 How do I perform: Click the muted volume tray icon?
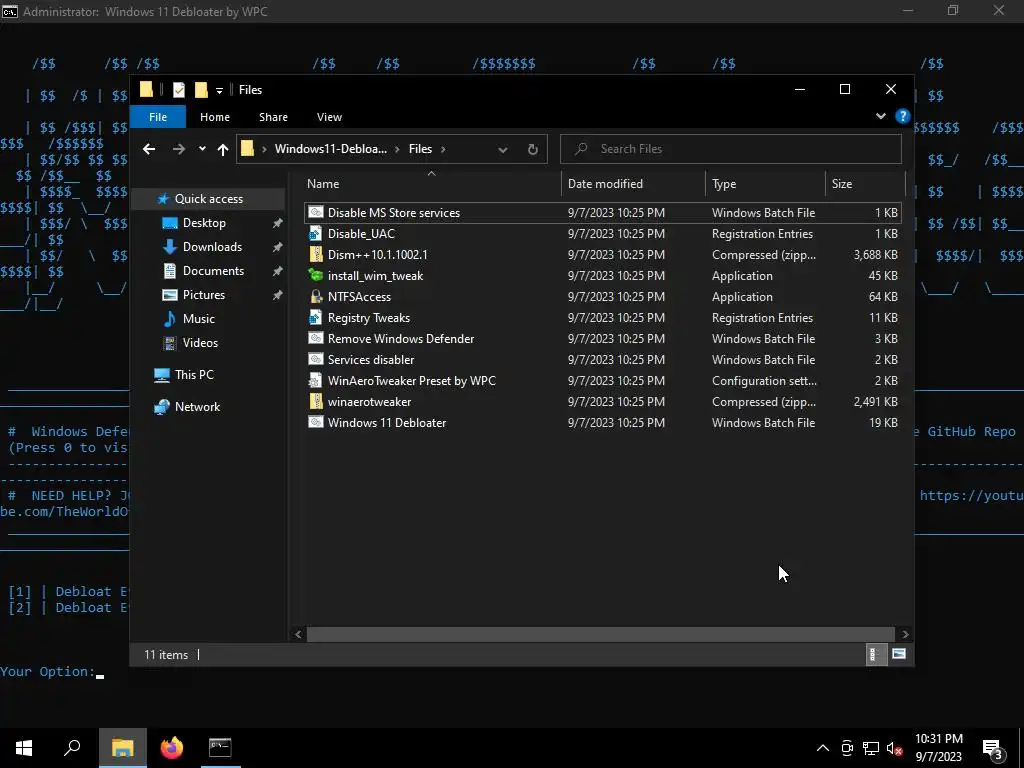pyautogui.click(x=895, y=748)
